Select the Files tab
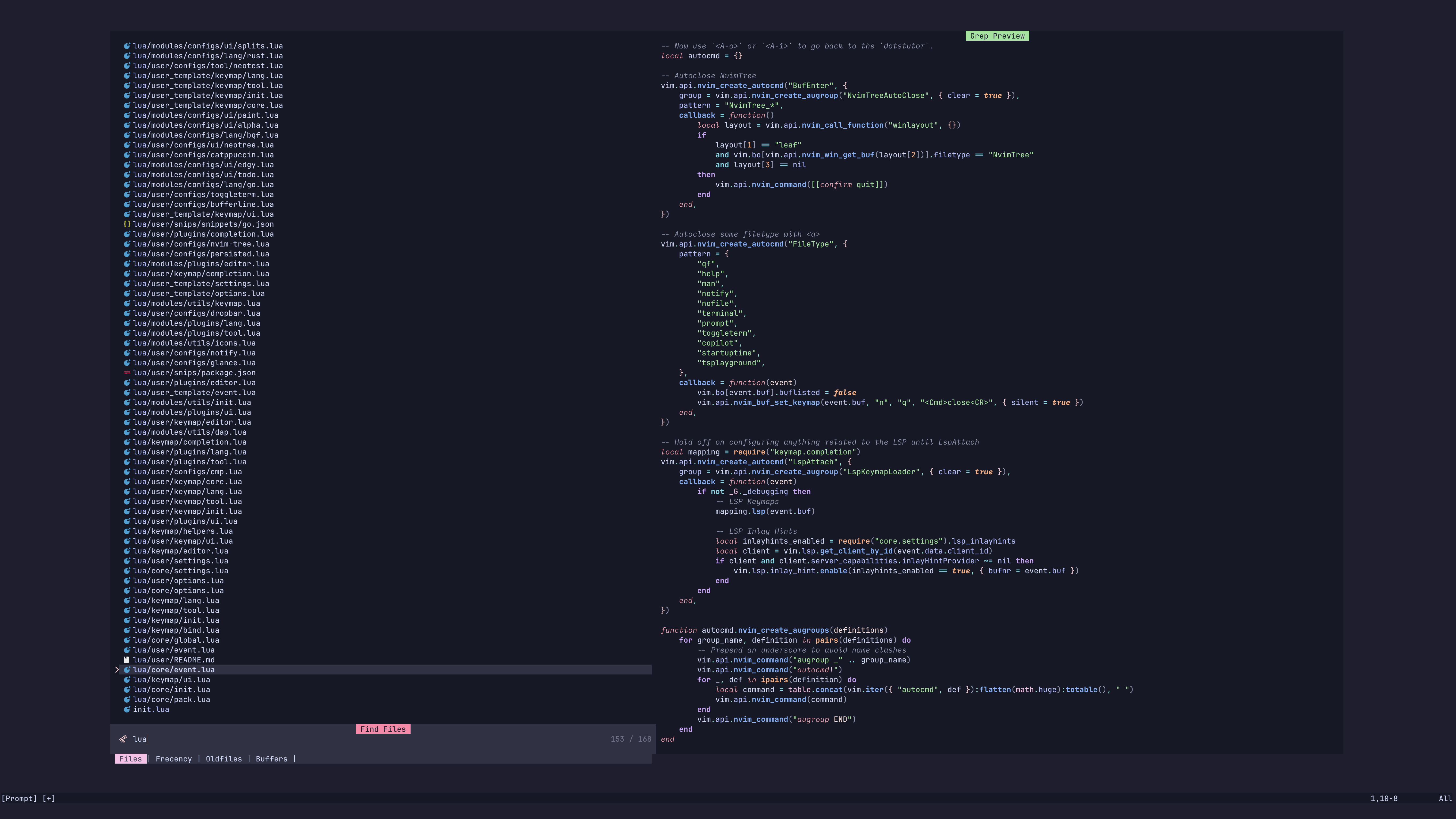The image size is (1456, 819). (x=131, y=759)
